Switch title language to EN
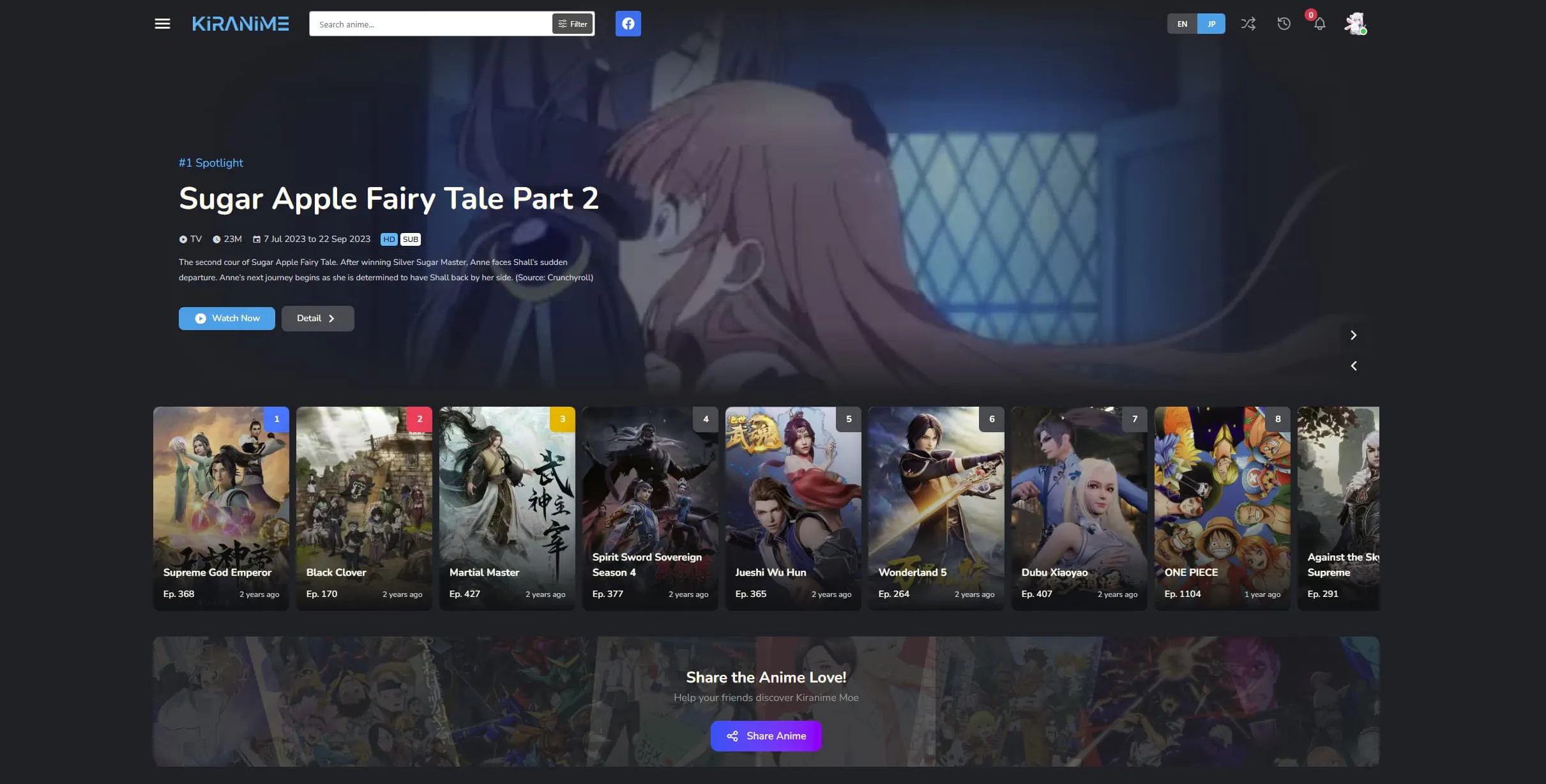The image size is (1546, 784). pos(1182,24)
